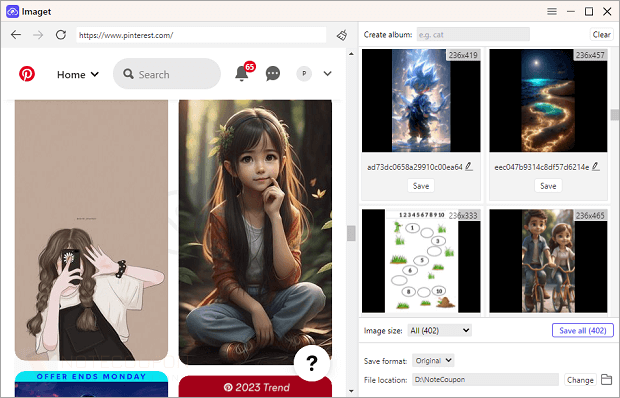Image resolution: width=620 pixels, height=398 pixels.
Task: Click the Pinterest Search field
Action: click(167, 74)
